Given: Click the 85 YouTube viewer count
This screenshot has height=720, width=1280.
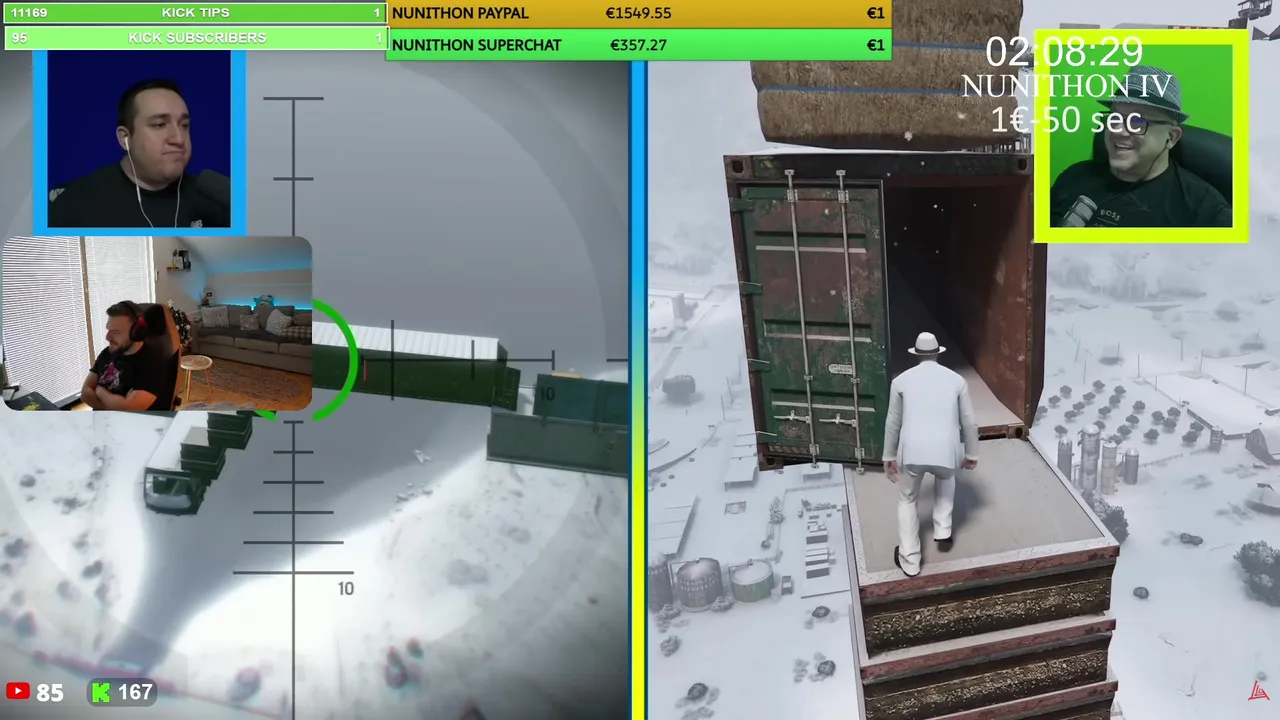Looking at the screenshot, I should pyautogui.click(x=50, y=692).
